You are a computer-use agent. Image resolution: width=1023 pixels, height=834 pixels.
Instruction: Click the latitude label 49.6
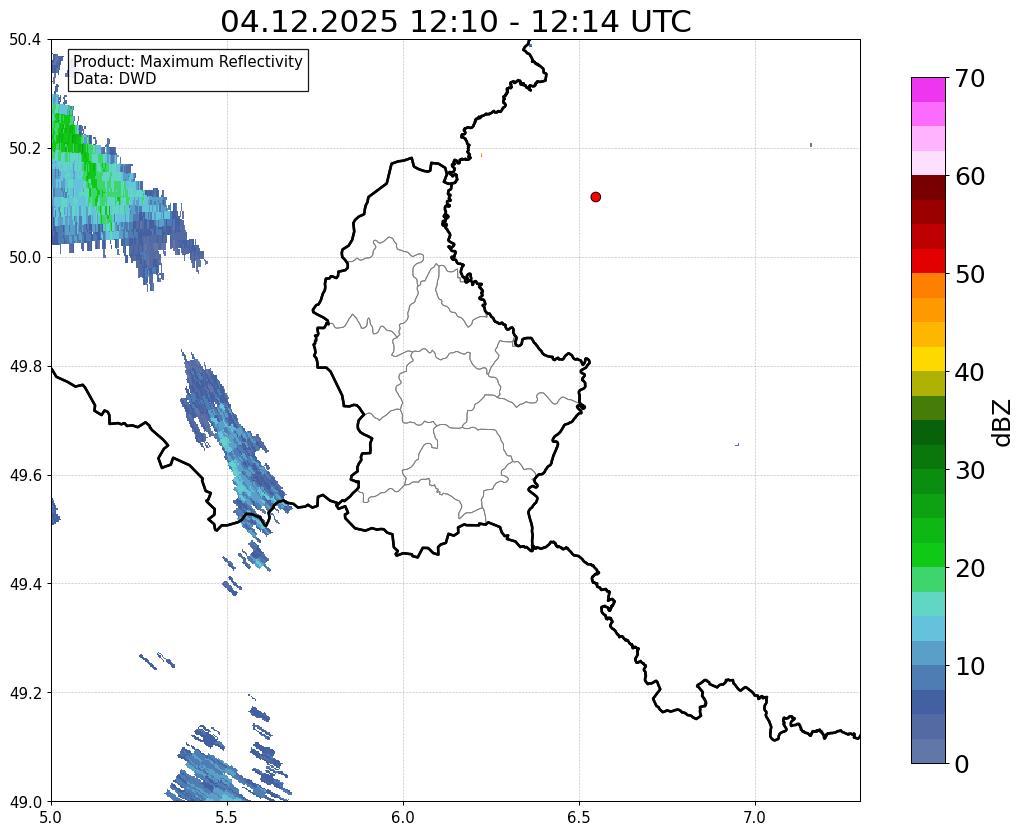pos(25,476)
